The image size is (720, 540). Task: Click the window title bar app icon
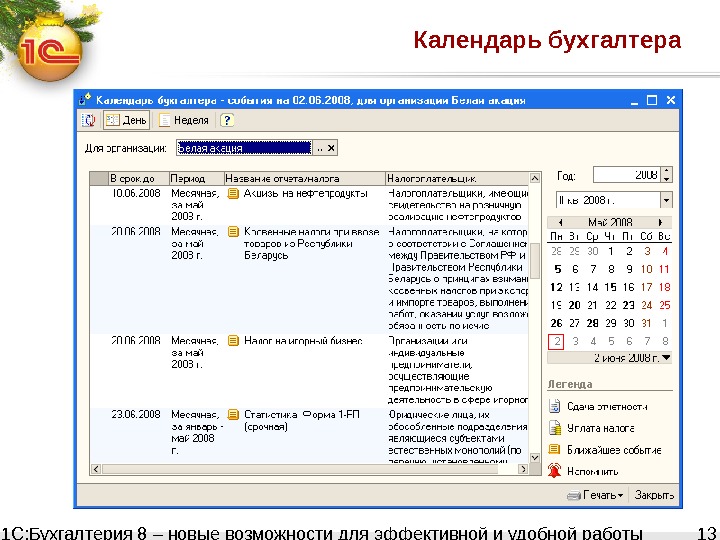tap(86, 100)
